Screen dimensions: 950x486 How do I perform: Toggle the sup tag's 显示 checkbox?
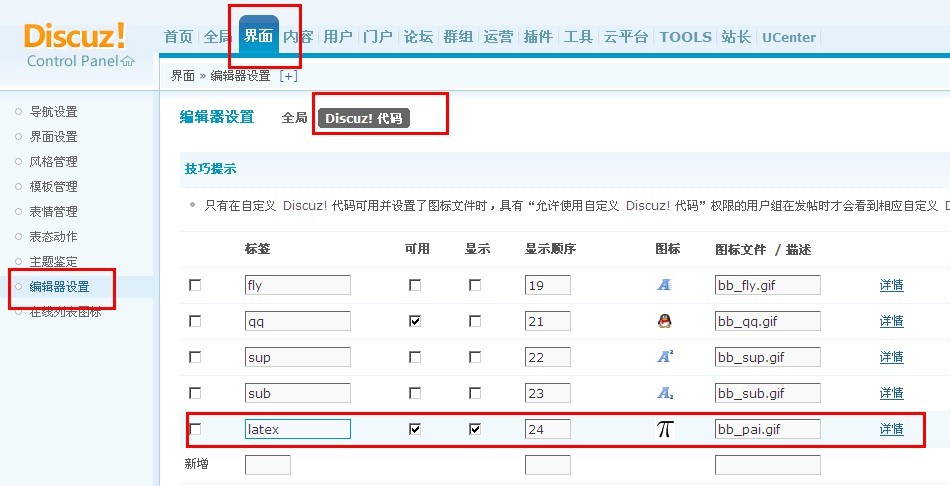(x=475, y=358)
